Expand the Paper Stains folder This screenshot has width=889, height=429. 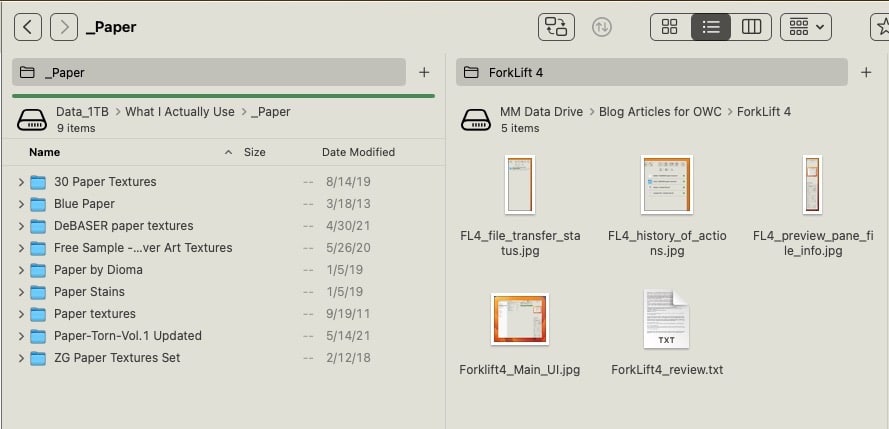click(21, 292)
